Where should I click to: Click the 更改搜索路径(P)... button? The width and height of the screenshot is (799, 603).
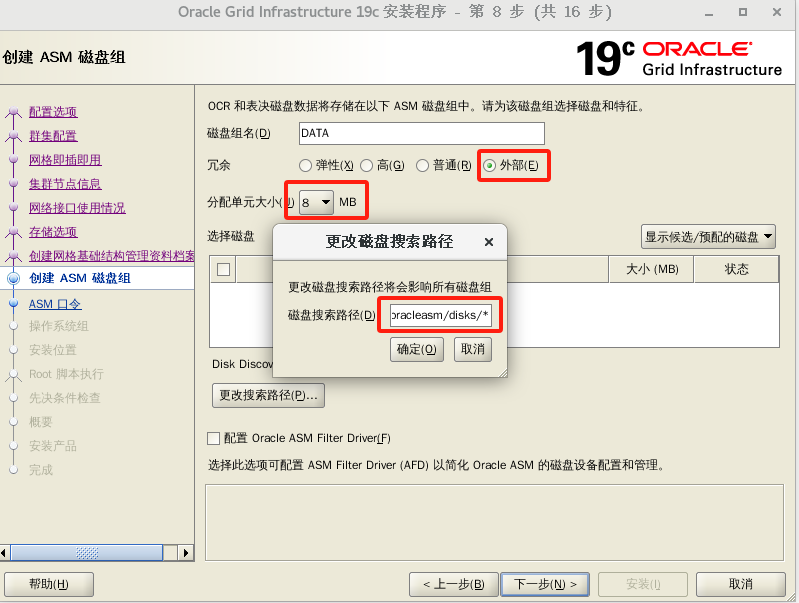pos(268,396)
